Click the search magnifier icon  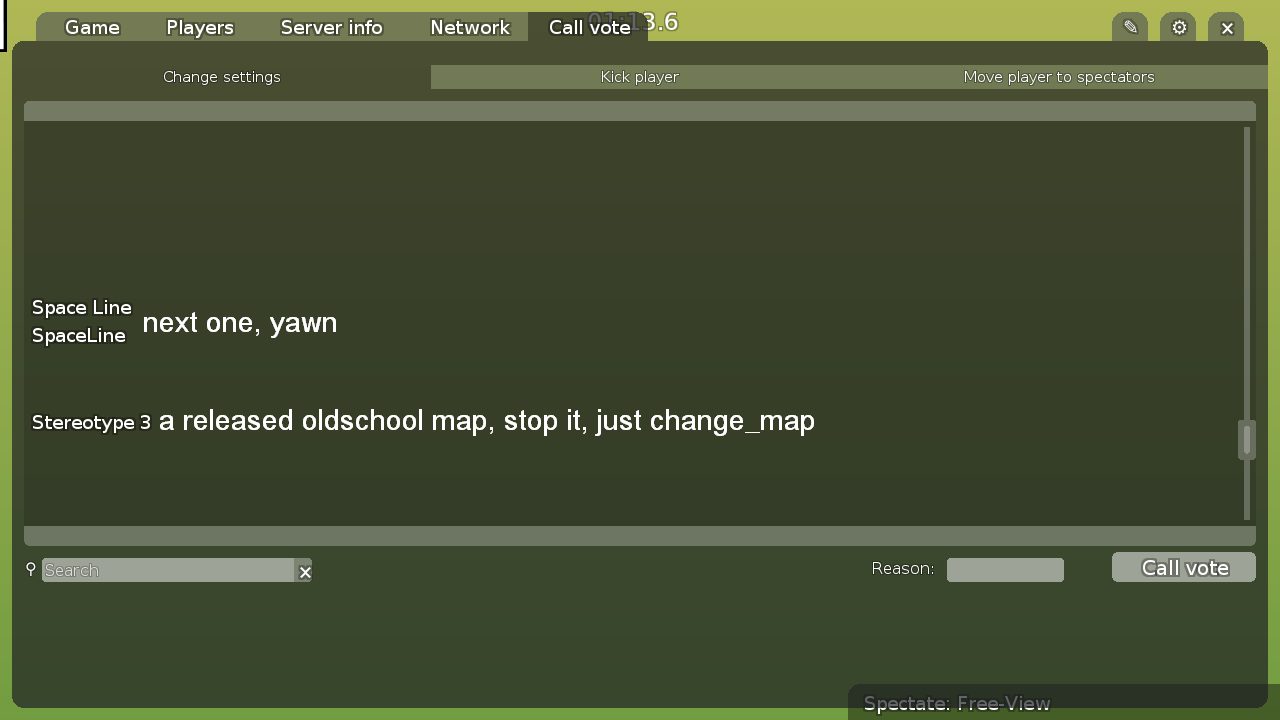[30, 569]
